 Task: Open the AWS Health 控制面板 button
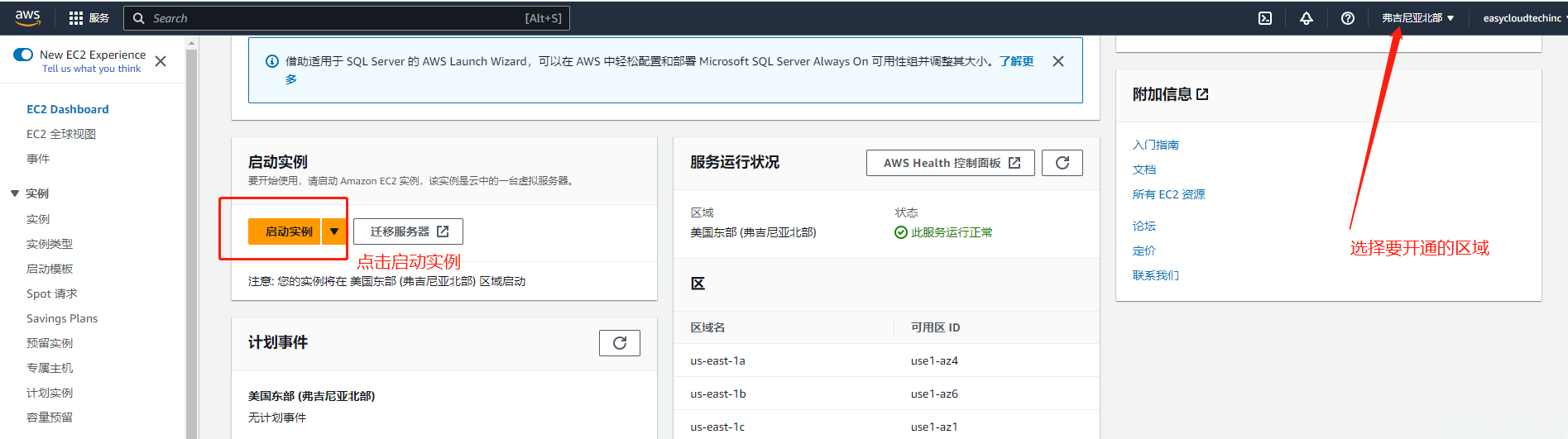951,163
